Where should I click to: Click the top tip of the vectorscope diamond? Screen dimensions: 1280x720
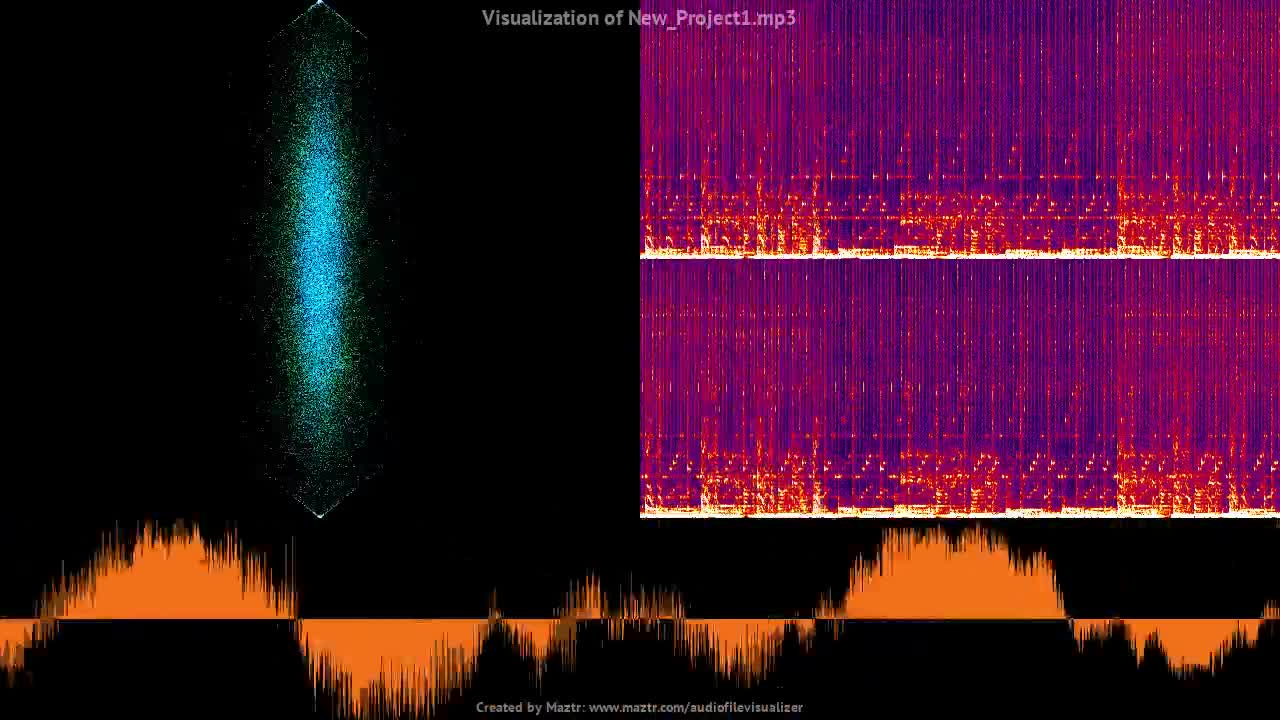pos(320,5)
